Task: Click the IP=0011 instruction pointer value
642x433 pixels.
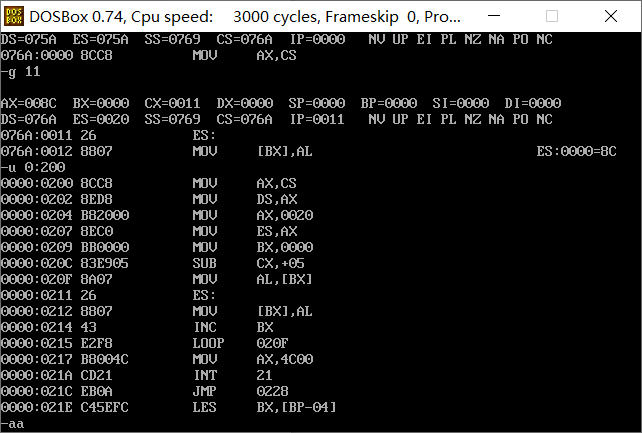Action: (317, 119)
